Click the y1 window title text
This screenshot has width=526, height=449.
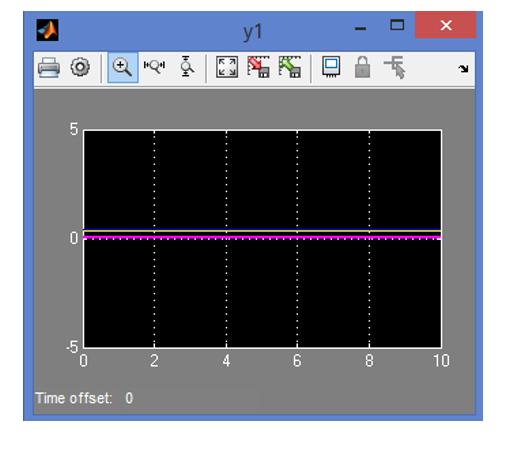(252, 33)
